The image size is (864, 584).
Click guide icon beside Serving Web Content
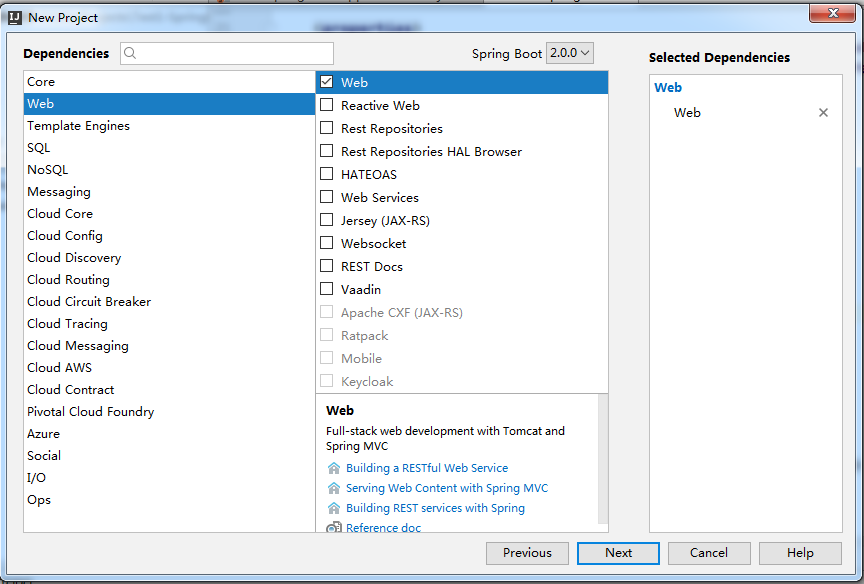(334, 488)
